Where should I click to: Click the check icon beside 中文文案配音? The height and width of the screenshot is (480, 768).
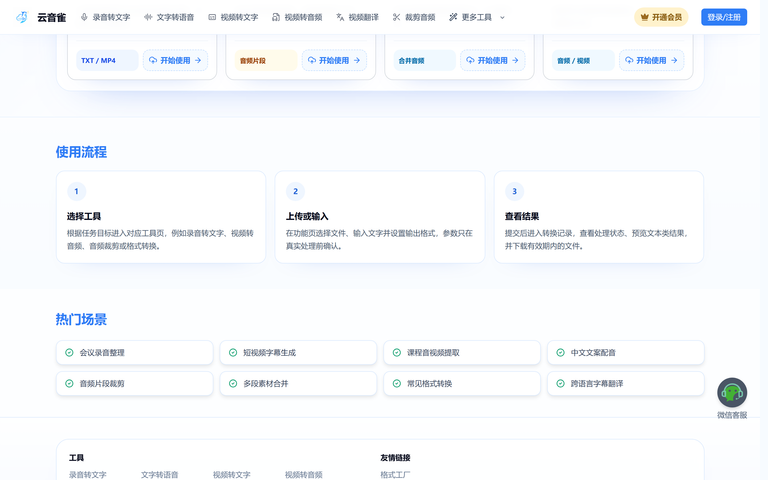tap(560, 353)
